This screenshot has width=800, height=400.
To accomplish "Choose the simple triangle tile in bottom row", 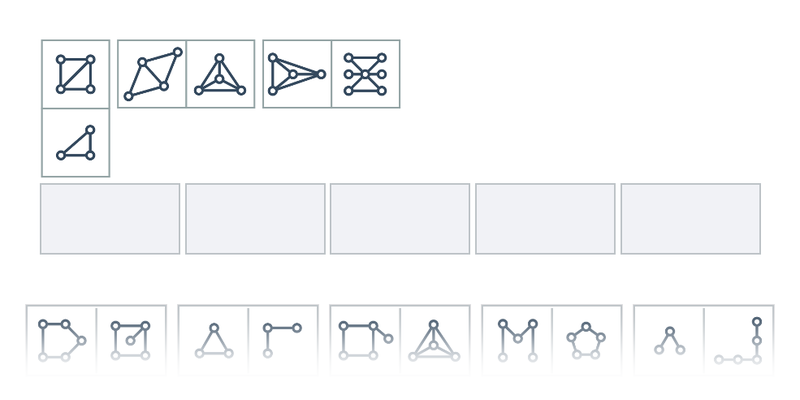I will pos(214,340).
